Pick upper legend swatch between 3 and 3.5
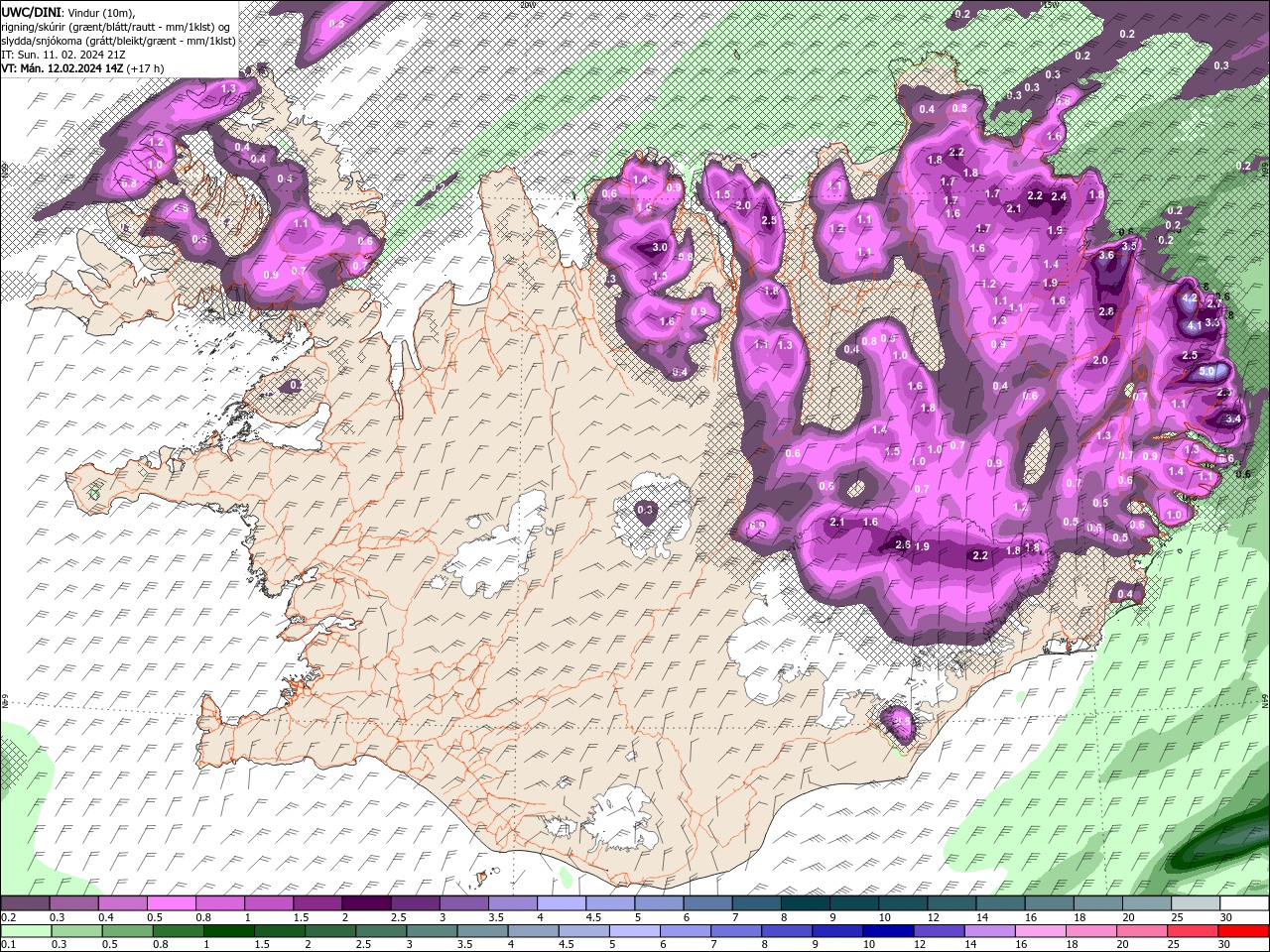 (463, 903)
